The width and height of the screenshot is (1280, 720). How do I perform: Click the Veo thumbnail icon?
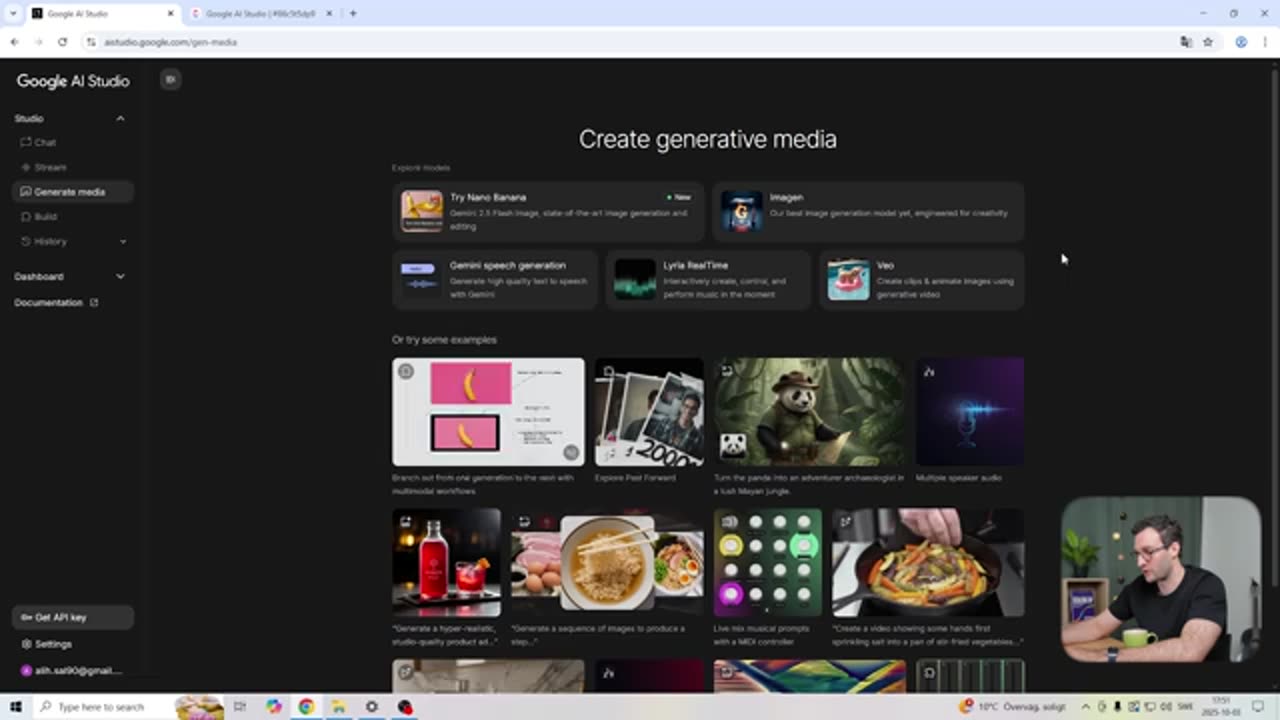pos(848,280)
